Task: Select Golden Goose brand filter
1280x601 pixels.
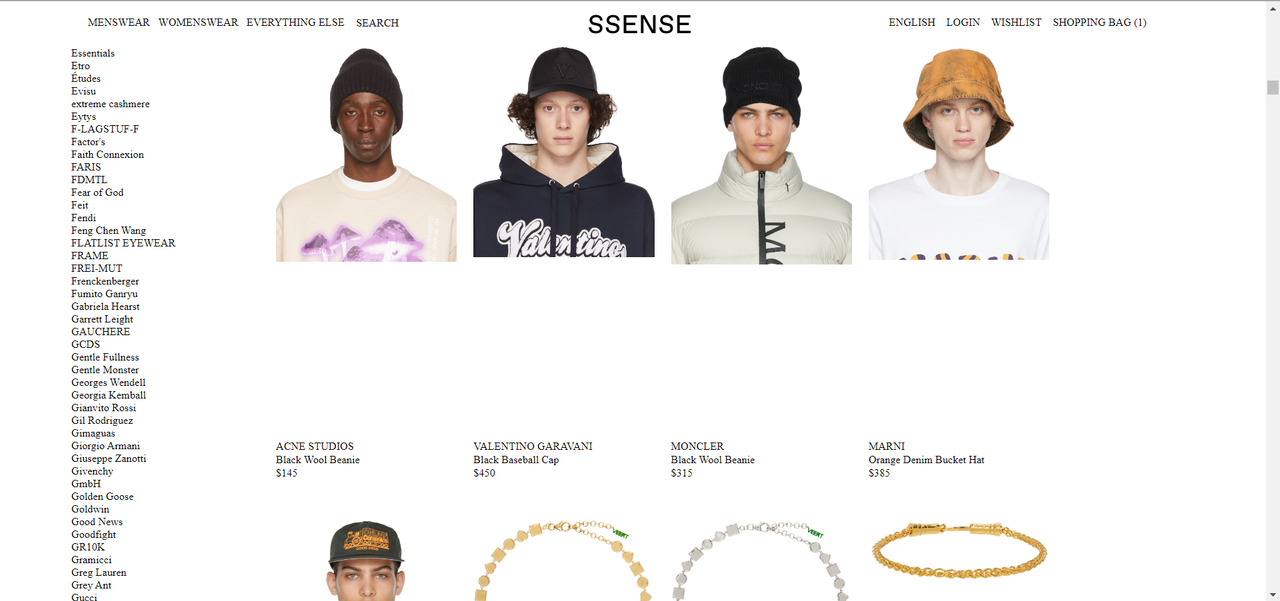Action: pyautogui.click(x=102, y=496)
